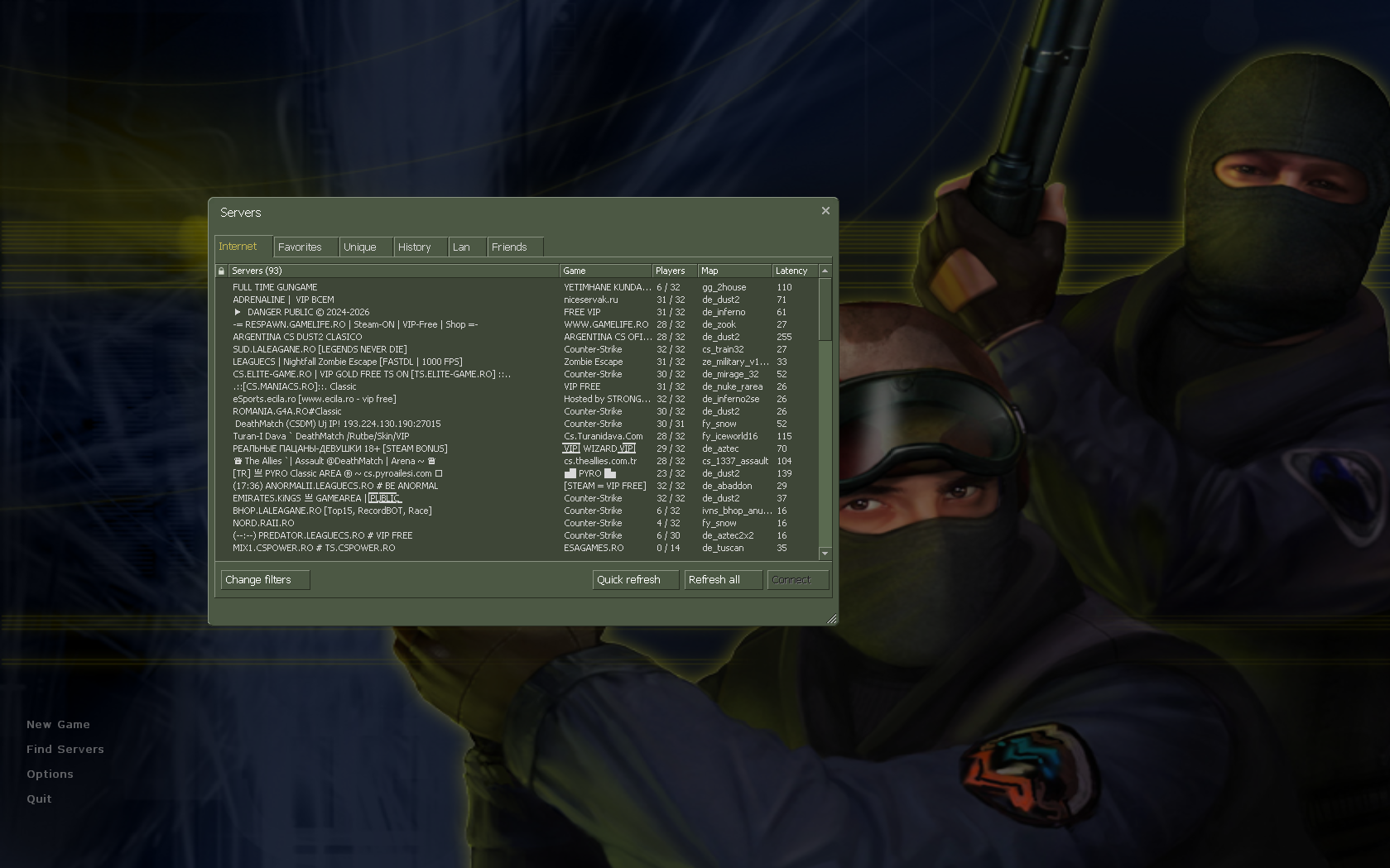1390x868 pixels.
Task: Select MIX1.CSPOWER.RO # TS.CSPOWER.RO server
Action: (x=517, y=548)
